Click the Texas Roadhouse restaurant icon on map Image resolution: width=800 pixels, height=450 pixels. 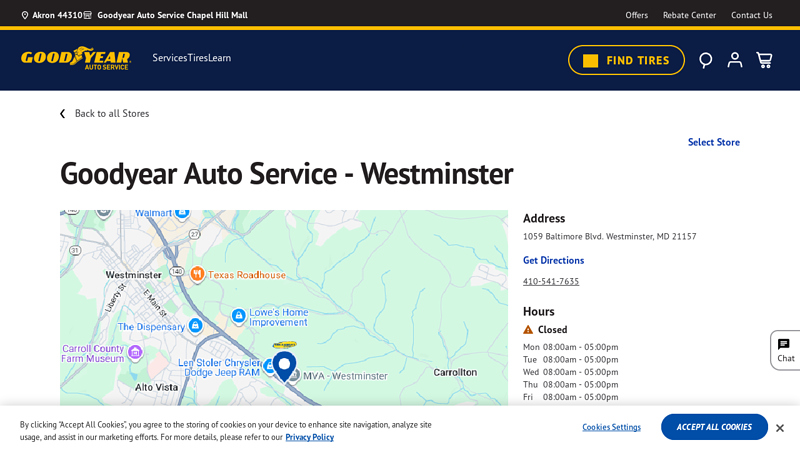pyautogui.click(x=197, y=274)
